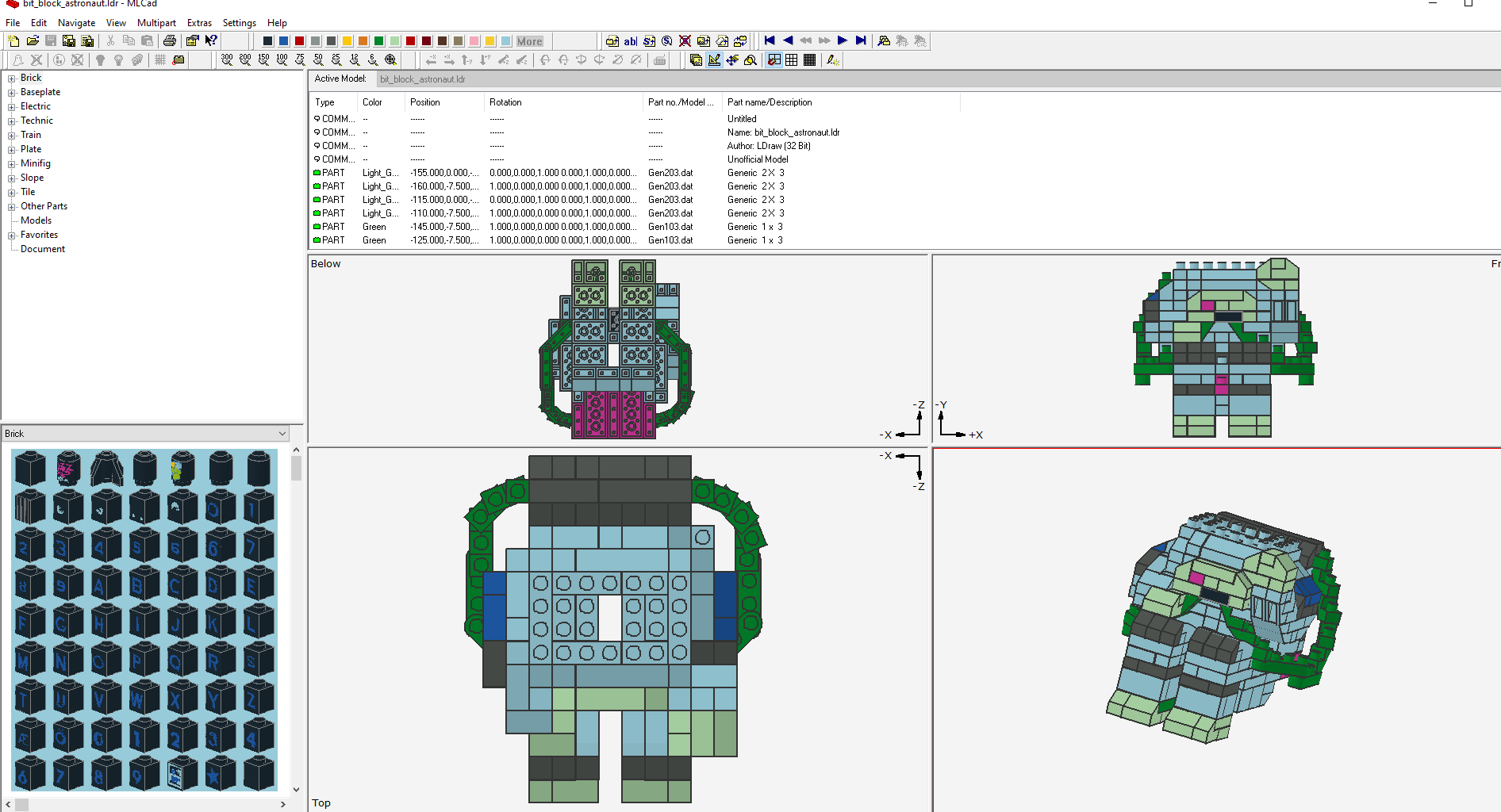
Task: Open the Navigate menu
Action: coord(76,23)
